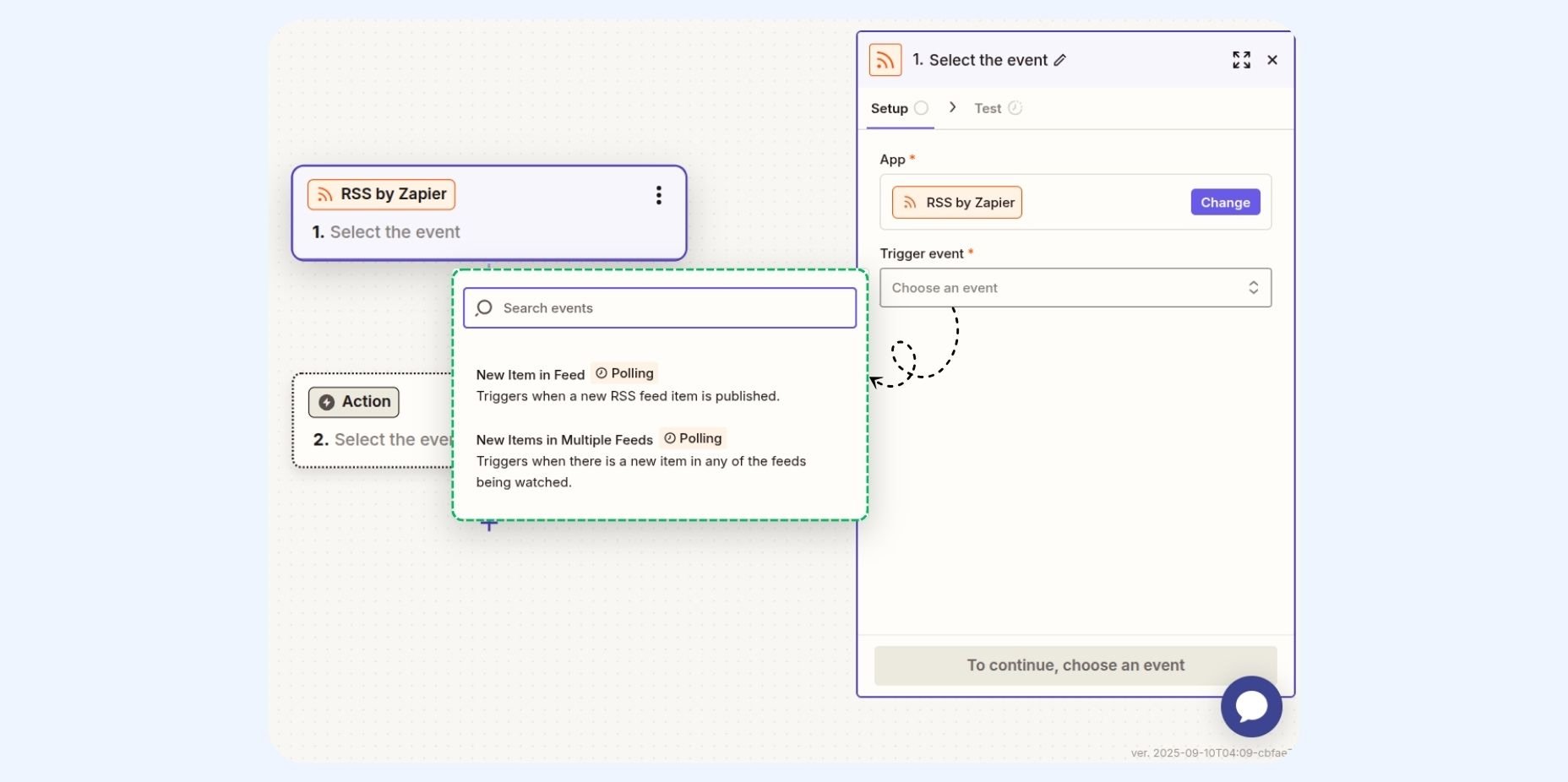The image size is (1568, 782).
Task: Select New Item in Feed event
Action: (531, 375)
